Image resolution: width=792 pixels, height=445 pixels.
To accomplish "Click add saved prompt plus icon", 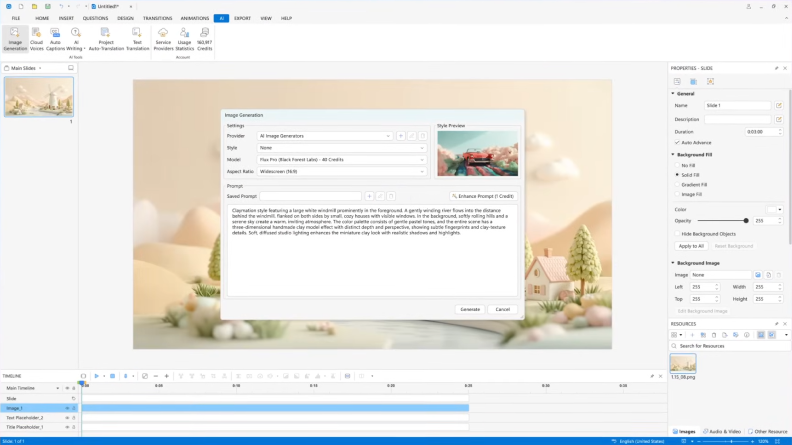I will click(369, 196).
